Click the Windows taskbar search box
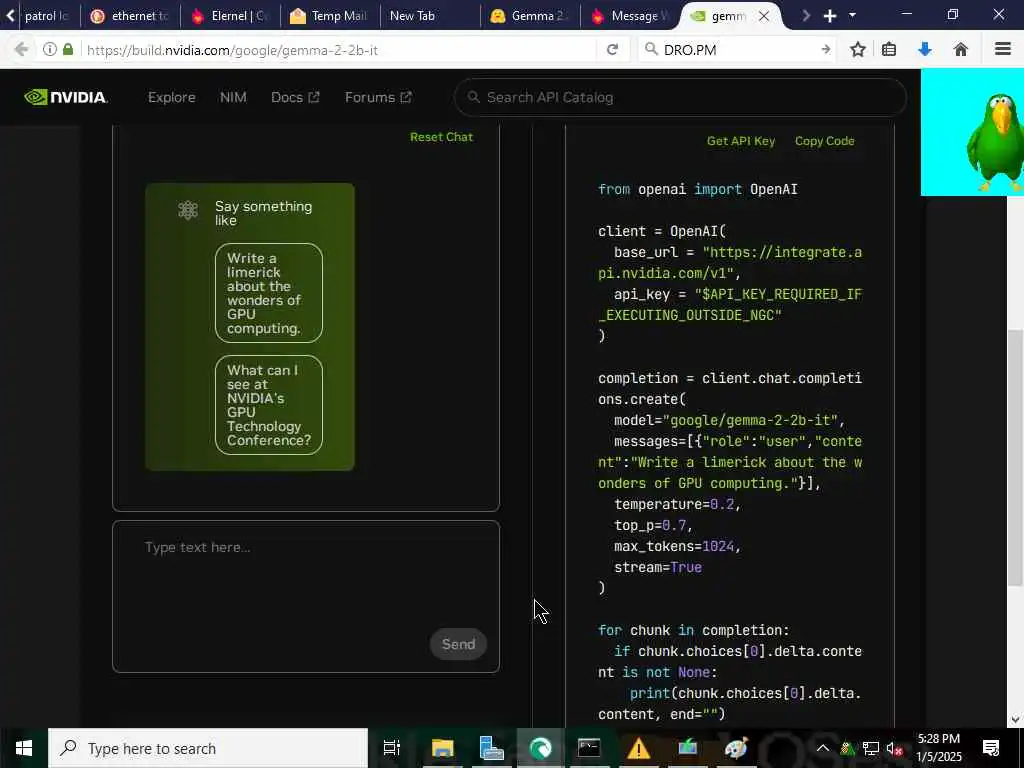 coord(208,748)
